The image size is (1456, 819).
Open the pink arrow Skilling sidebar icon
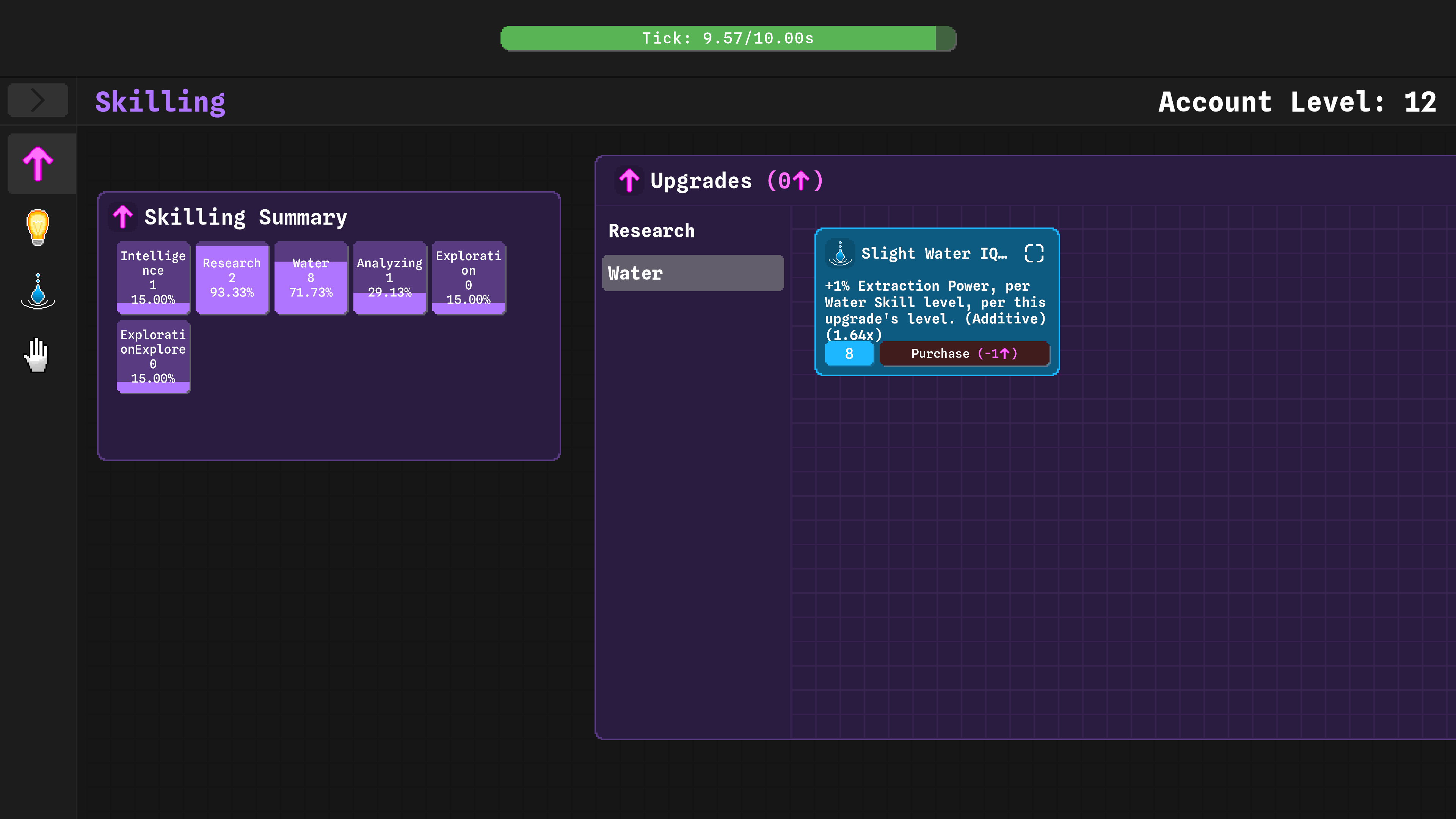click(38, 164)
